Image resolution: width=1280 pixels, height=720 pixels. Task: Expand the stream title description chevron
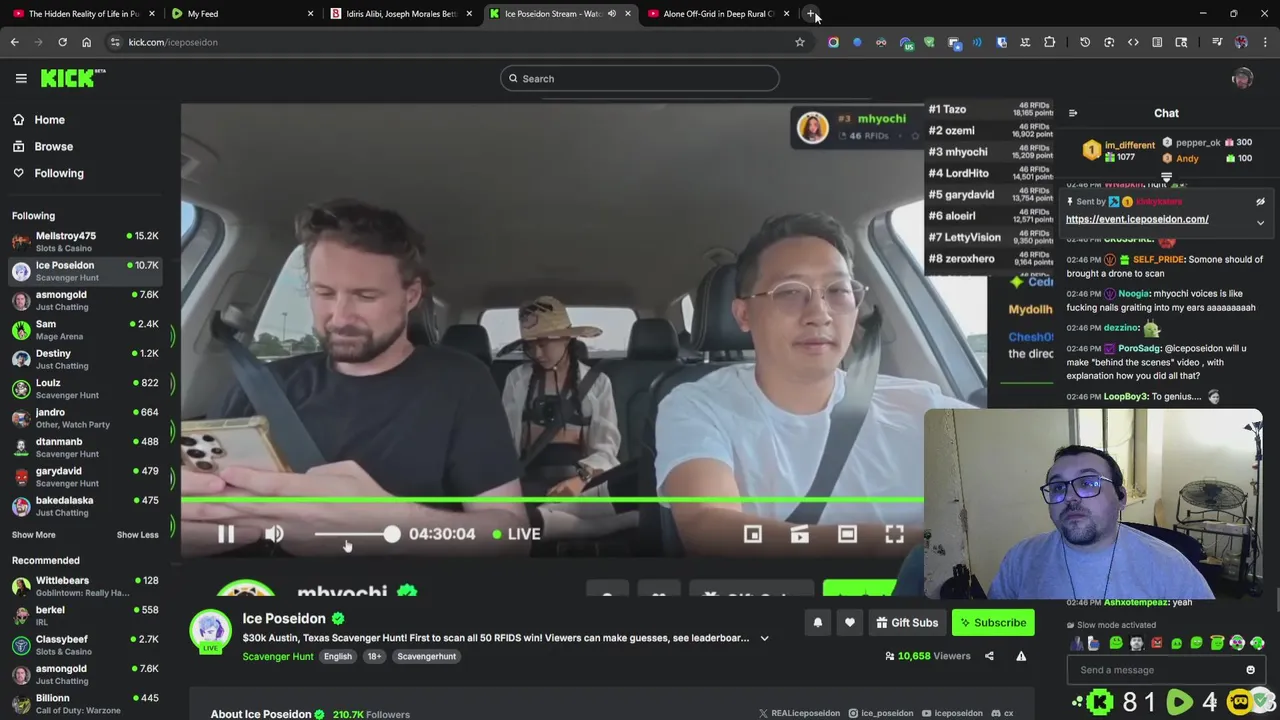click(764, 638)
